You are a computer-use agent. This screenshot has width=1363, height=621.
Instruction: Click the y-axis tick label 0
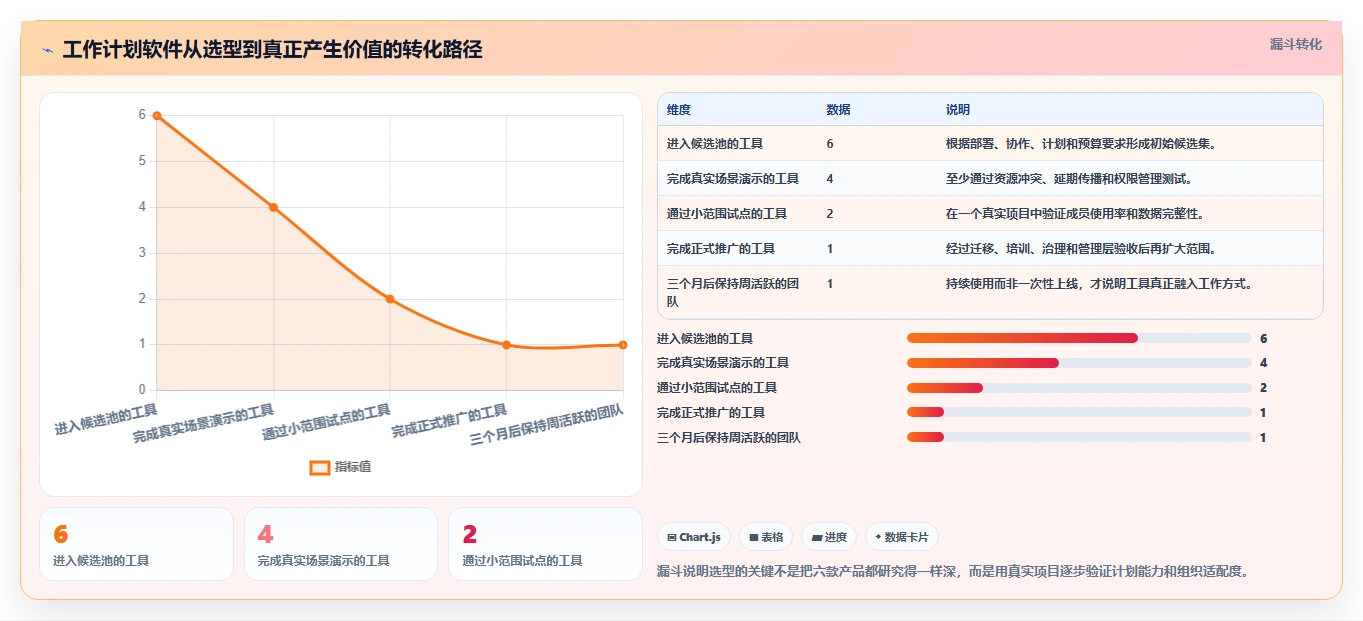(x=142, y=390)
